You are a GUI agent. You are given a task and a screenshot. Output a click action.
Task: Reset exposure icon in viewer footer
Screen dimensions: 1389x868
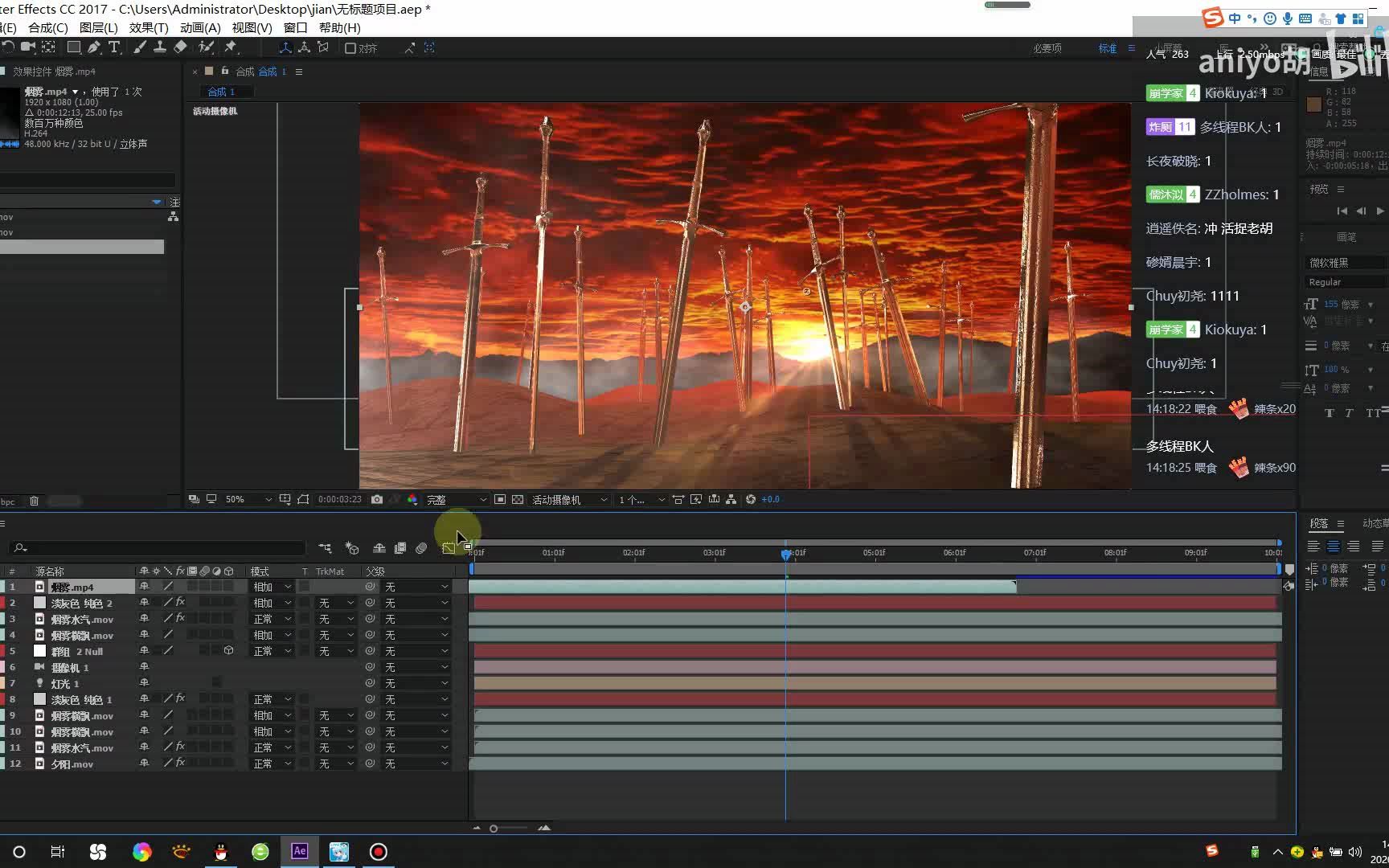(x=751, y=499)
